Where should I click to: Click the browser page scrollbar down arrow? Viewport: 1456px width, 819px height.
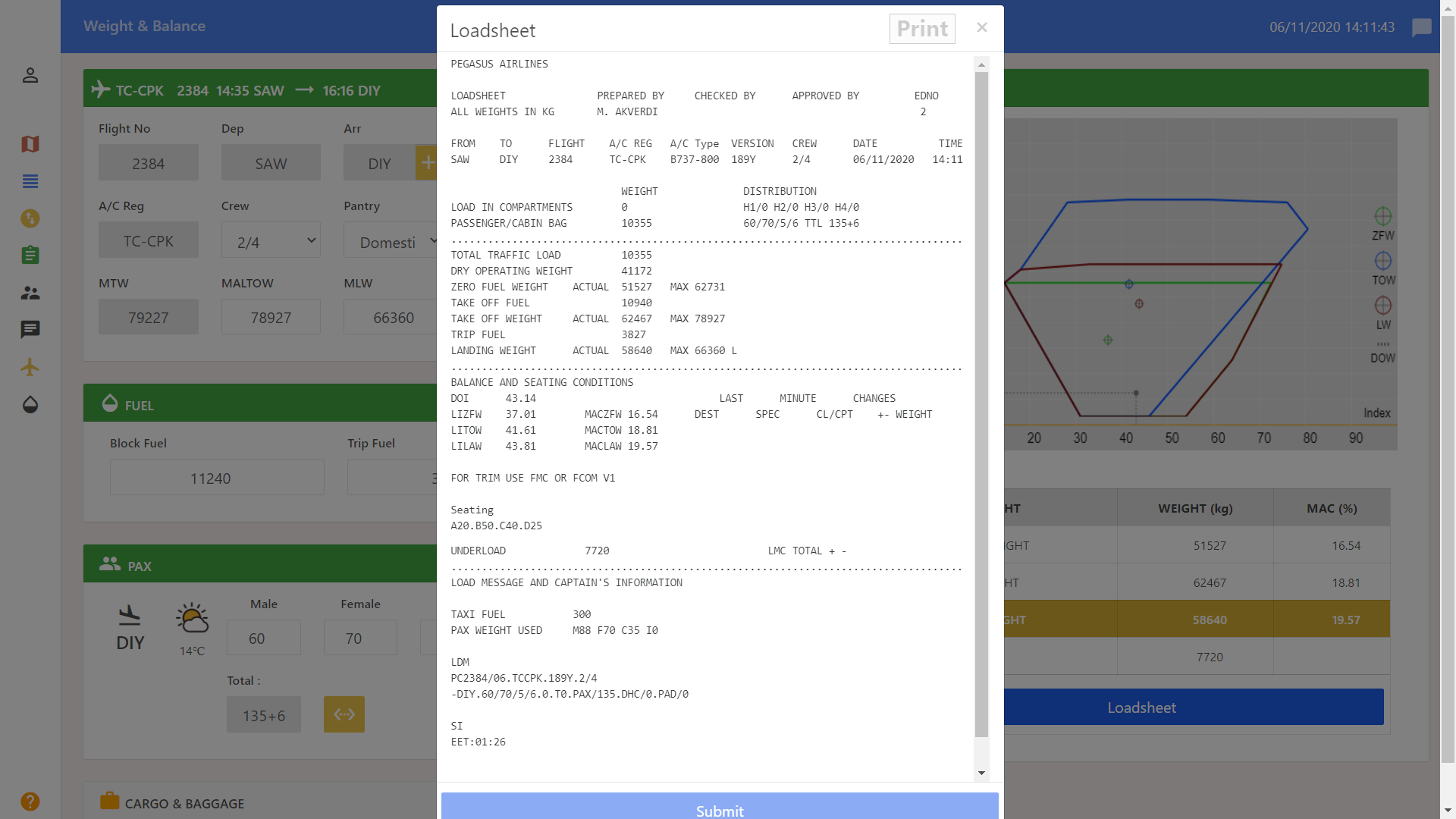tap(1448, 811)
